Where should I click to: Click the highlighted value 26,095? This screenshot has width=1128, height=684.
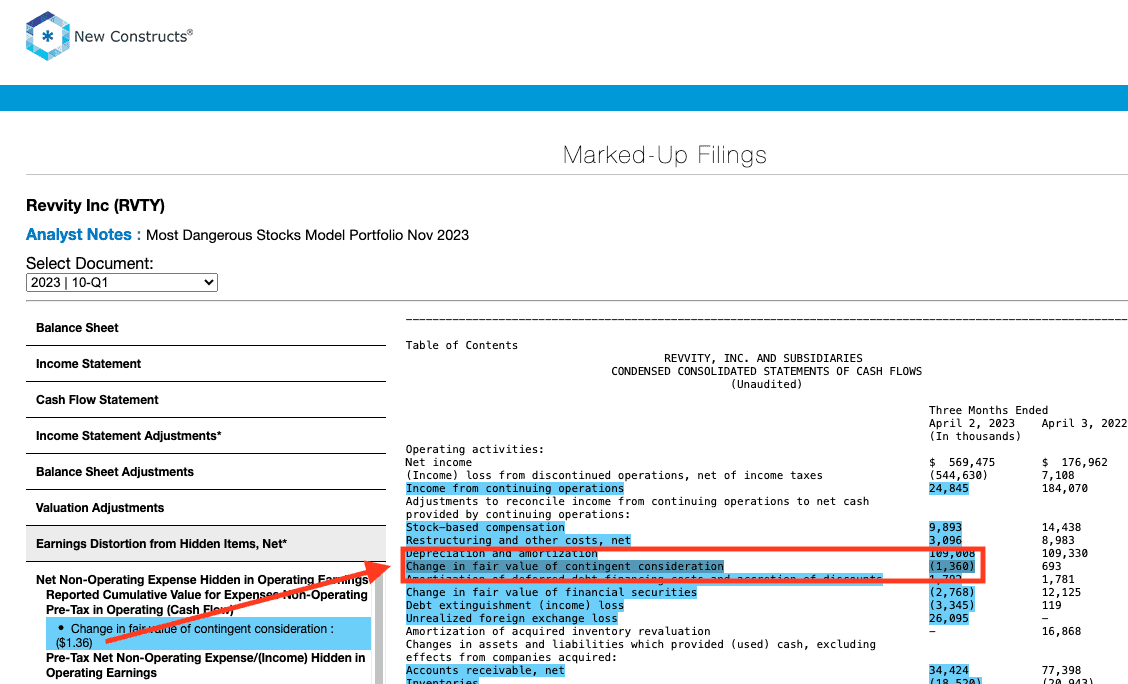pyautogui.click(x=949, y=618)
